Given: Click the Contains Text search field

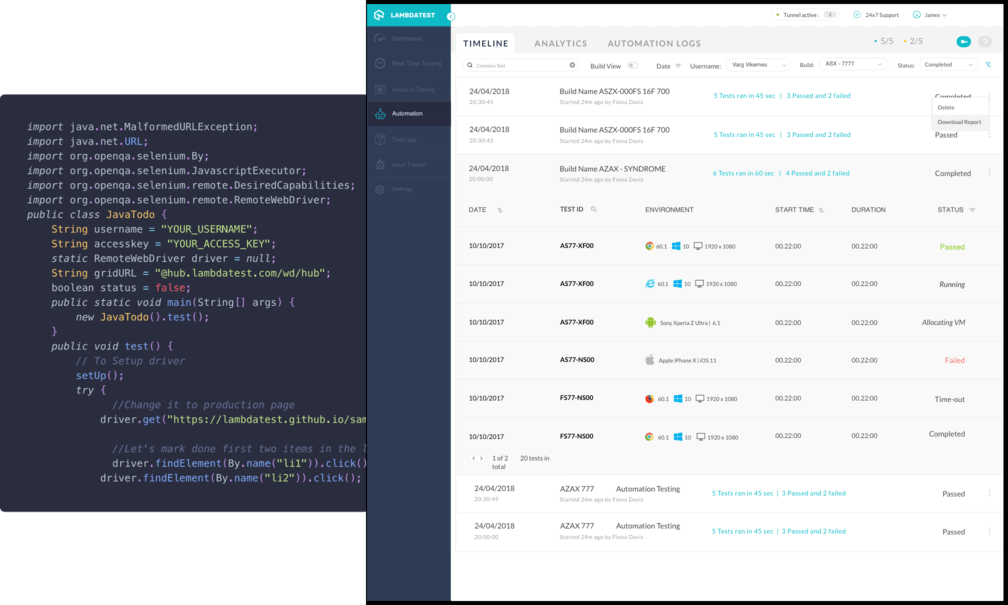Looking at the screenshot, I should (x=520, y=65).
